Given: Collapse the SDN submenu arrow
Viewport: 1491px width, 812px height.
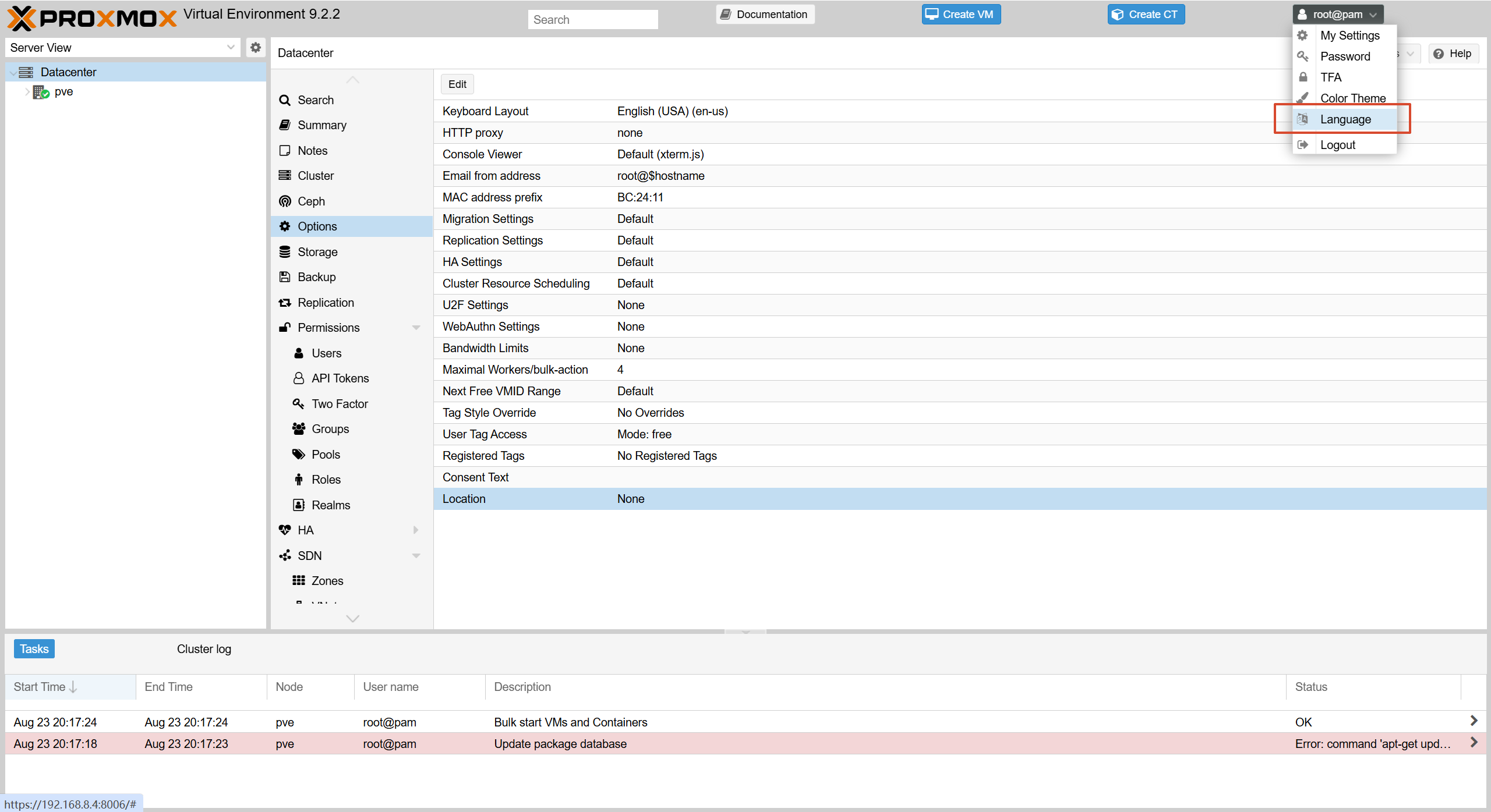Looking at the screenshot, I should coord(416,556).
